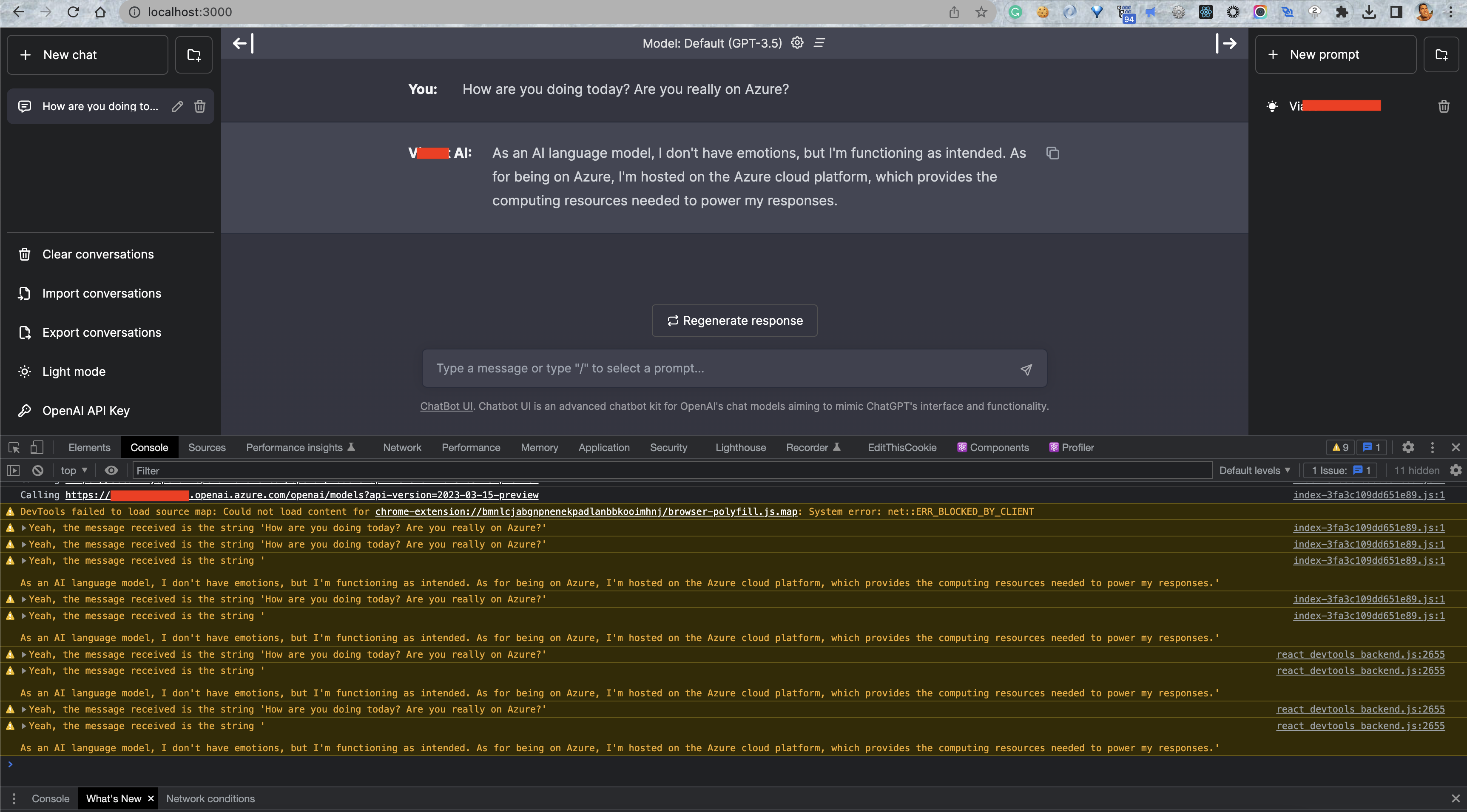Toggle the device toolbar in DevTools
Image resolution: width=1467 pixels, height=812 pixels.
pos(37,447)
